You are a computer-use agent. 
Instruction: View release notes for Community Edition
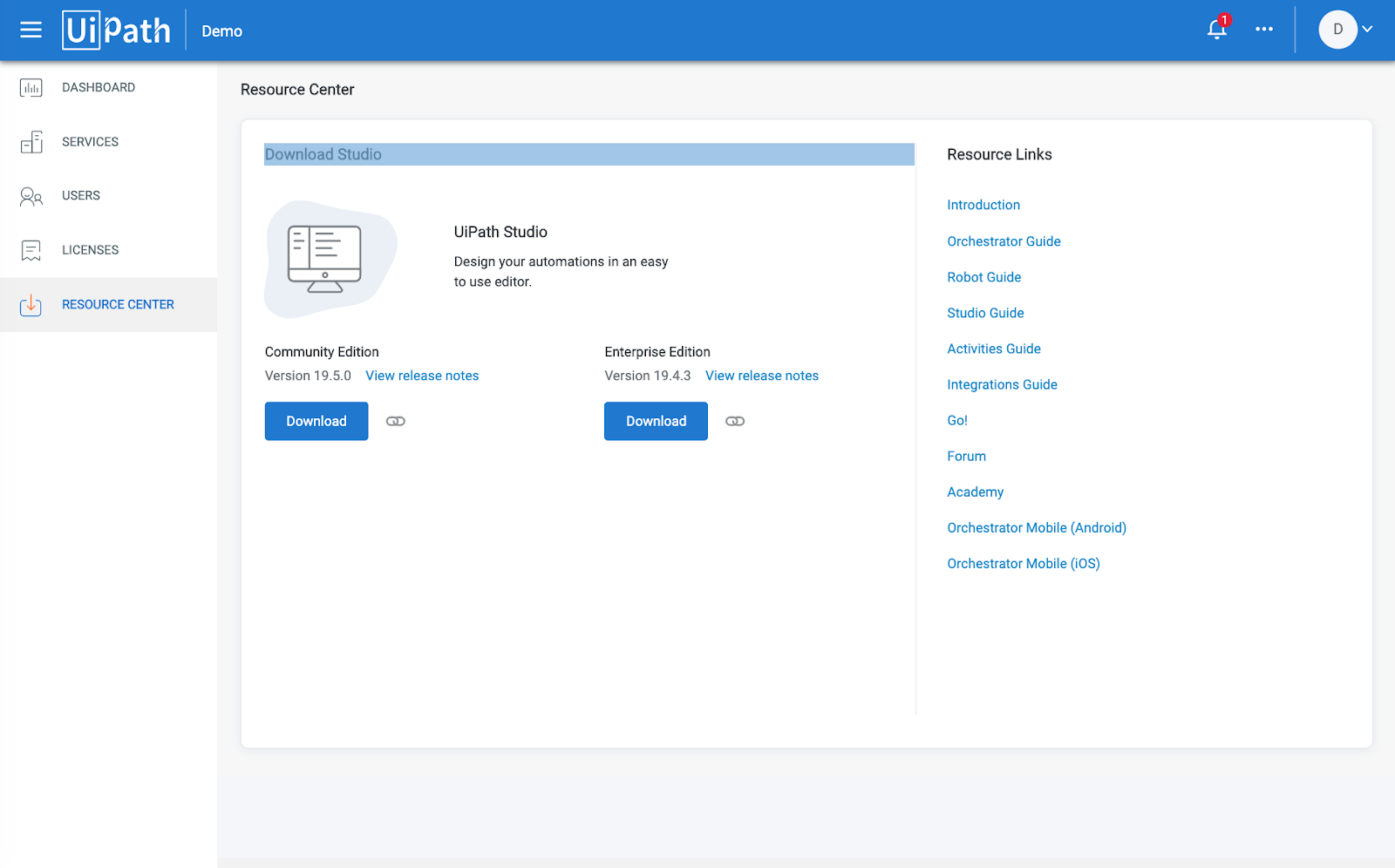(421, 376)
